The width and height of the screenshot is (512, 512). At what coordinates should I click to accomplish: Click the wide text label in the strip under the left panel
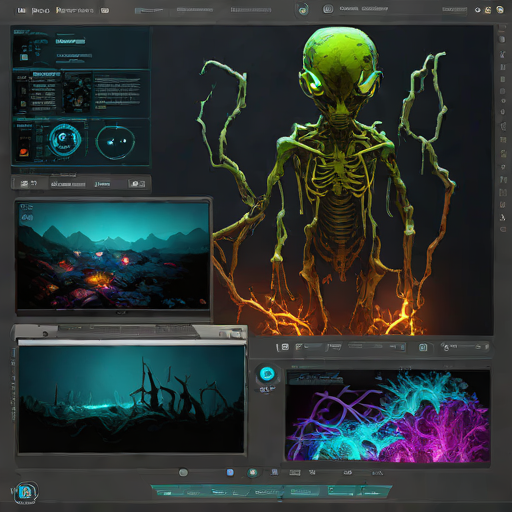point(68,184)
